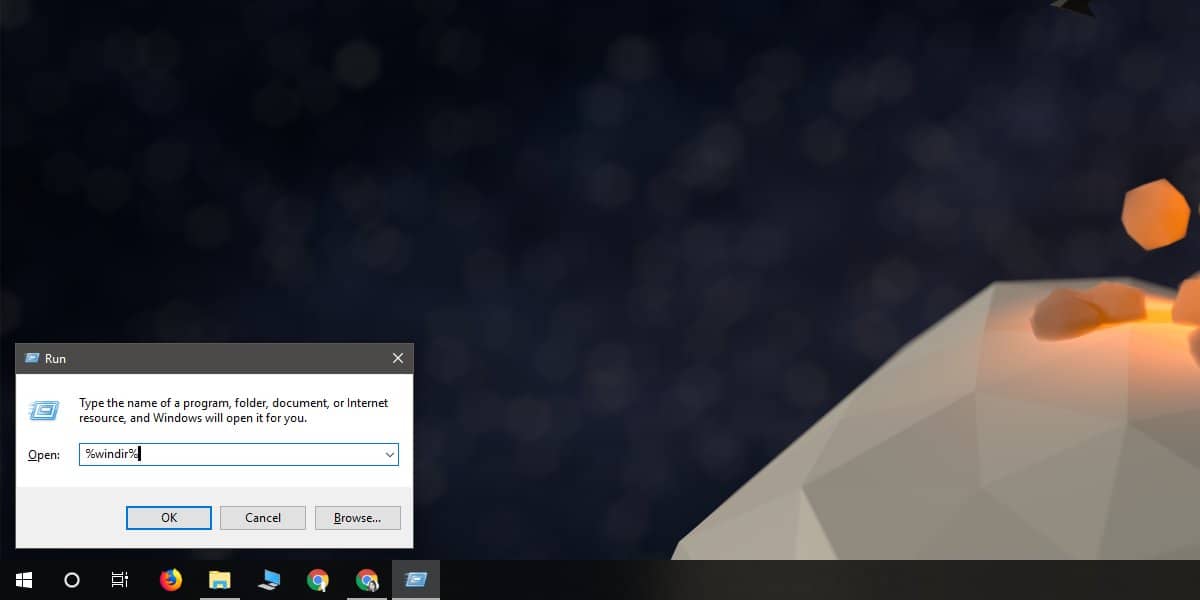The width and height of the screenshot is (1200, 600).
Task: Launch Google Chrome from the taskbar
Action: click(318, 580)
